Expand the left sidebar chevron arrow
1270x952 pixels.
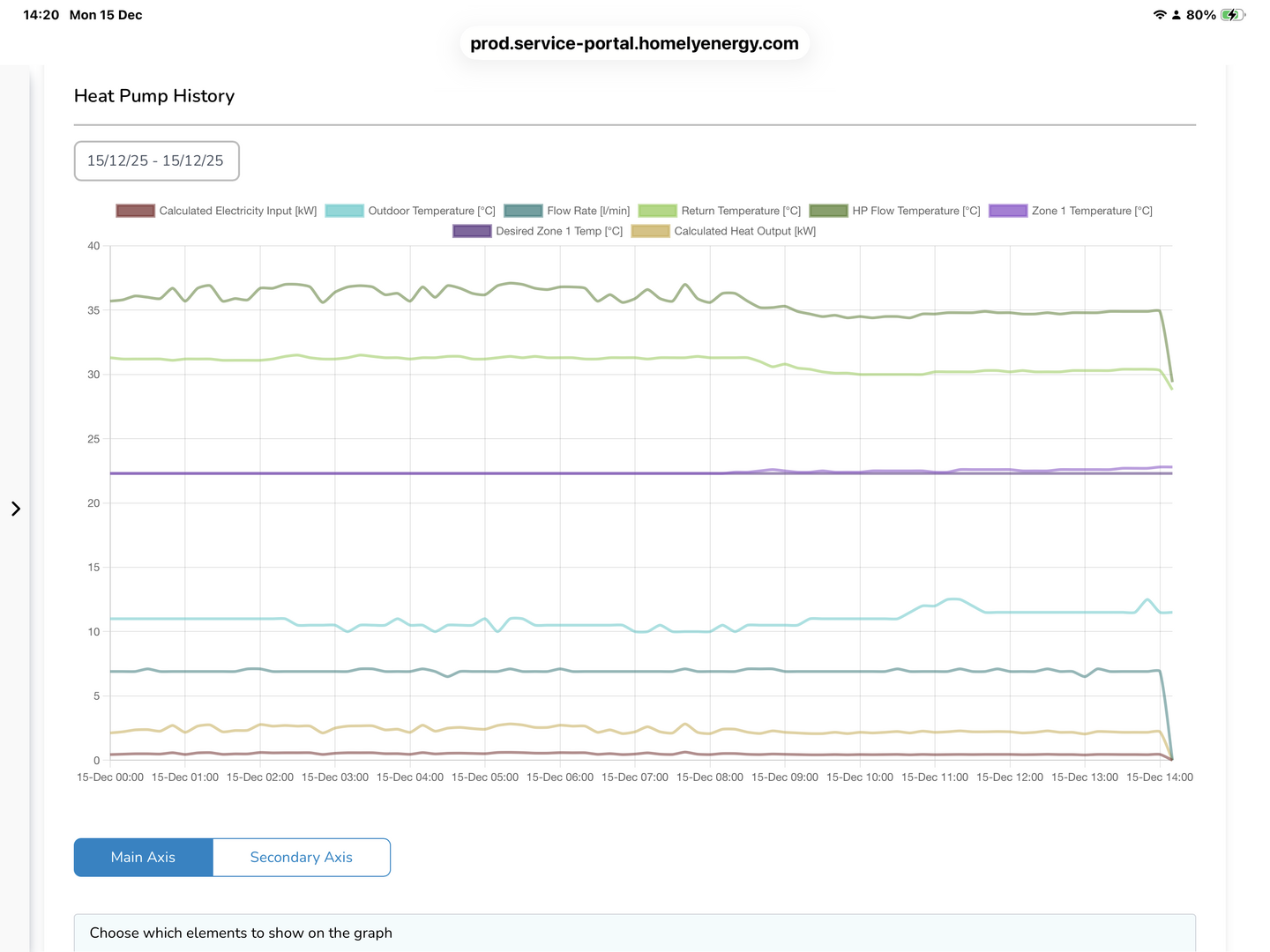click(16, 509)
